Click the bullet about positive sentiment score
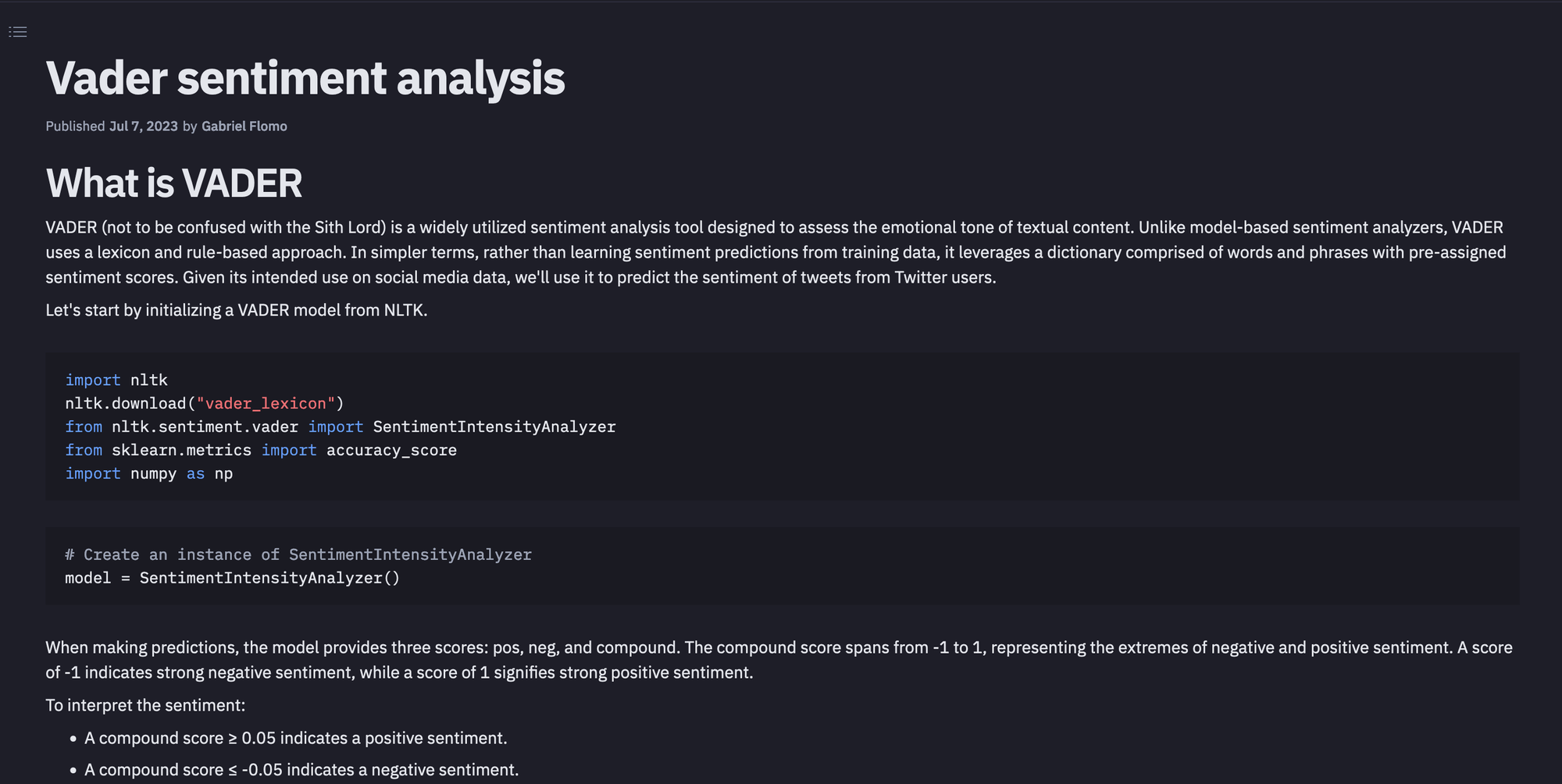 tap(295, 738)
